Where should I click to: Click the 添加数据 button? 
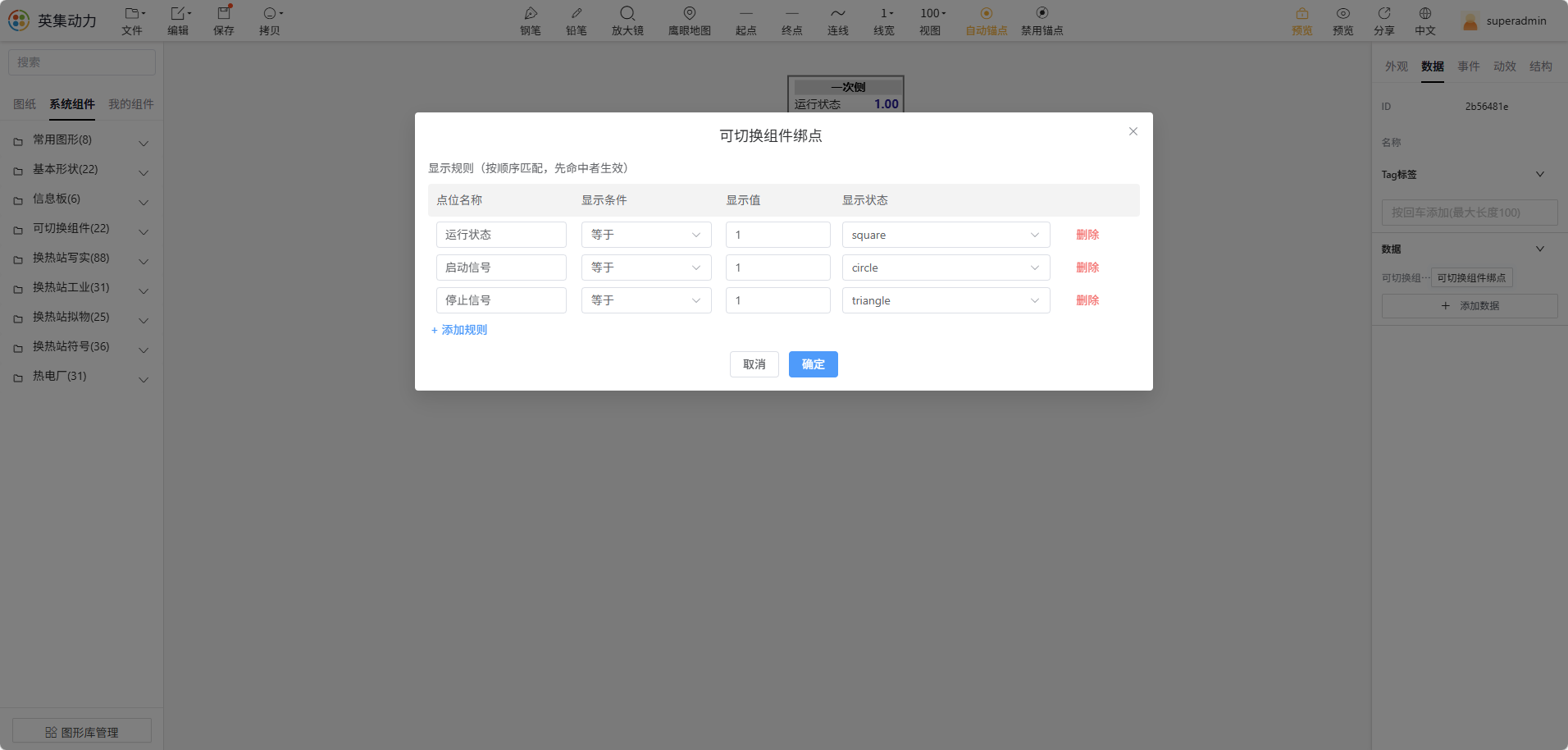click(x=1470, y=306)
